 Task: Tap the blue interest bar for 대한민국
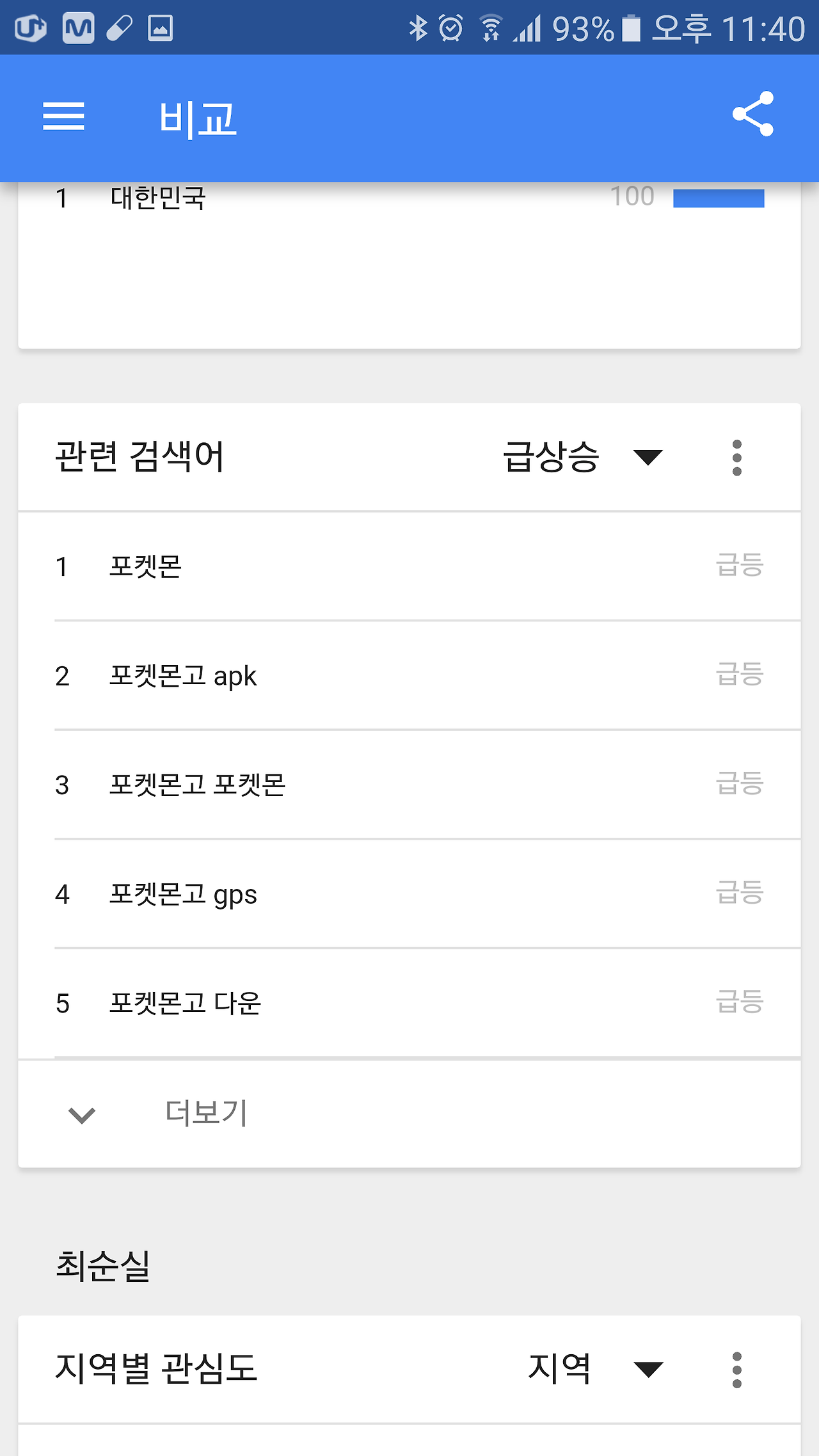point(719,198)
